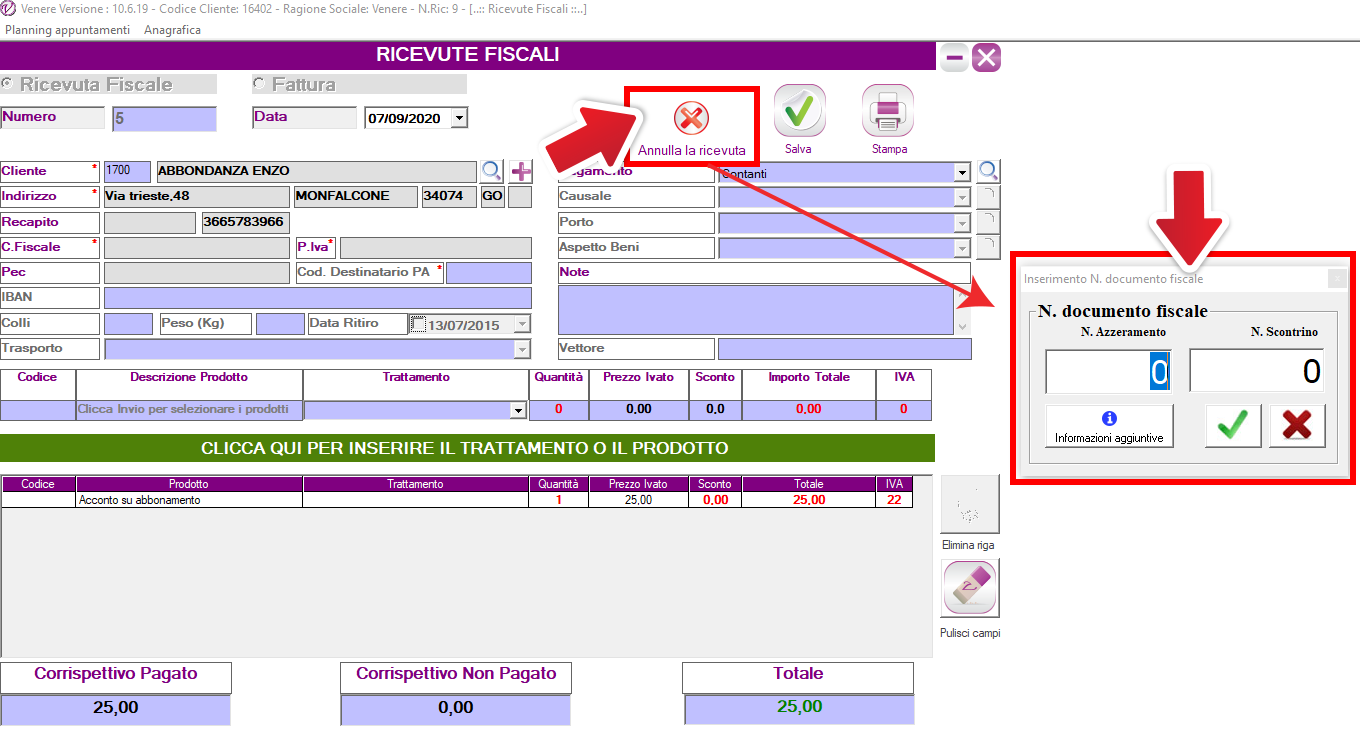Click the Prezzo Ivato entry cell 0,00
This screenshot has height=740, width=1360.
click(639, 409)
